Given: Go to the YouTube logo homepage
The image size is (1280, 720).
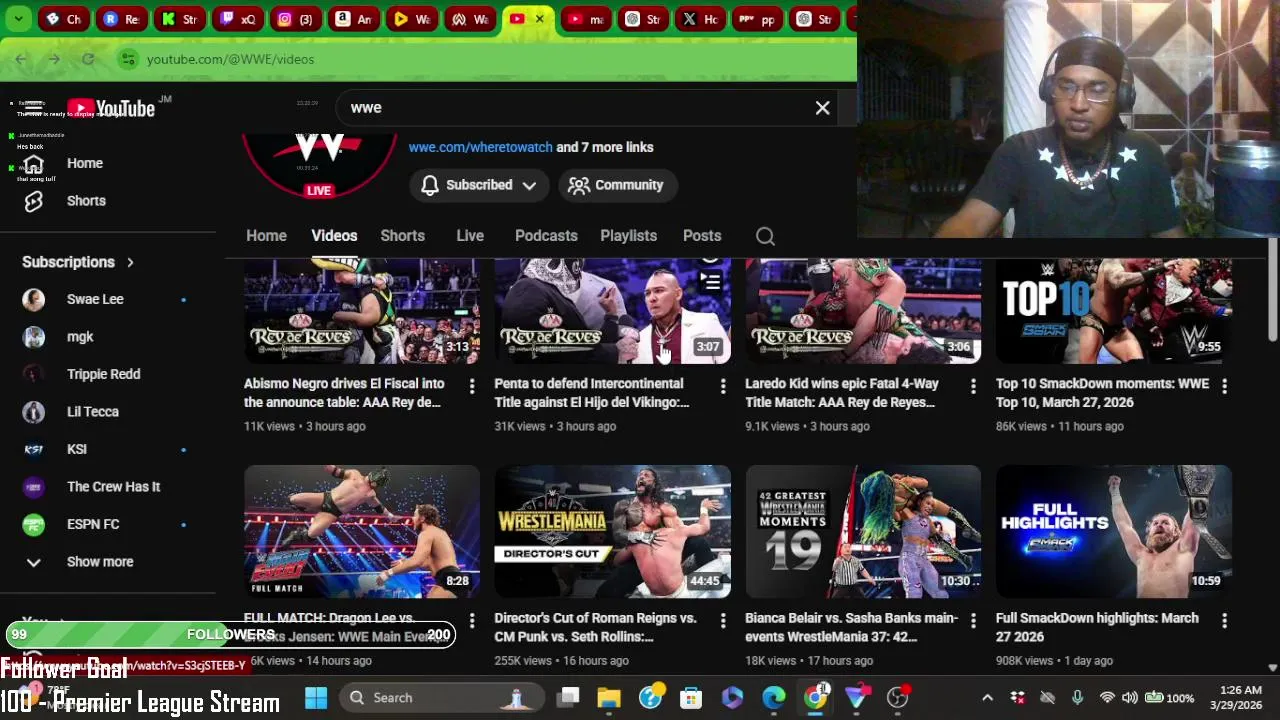Looking at the screenshot, I should [111, 108].
